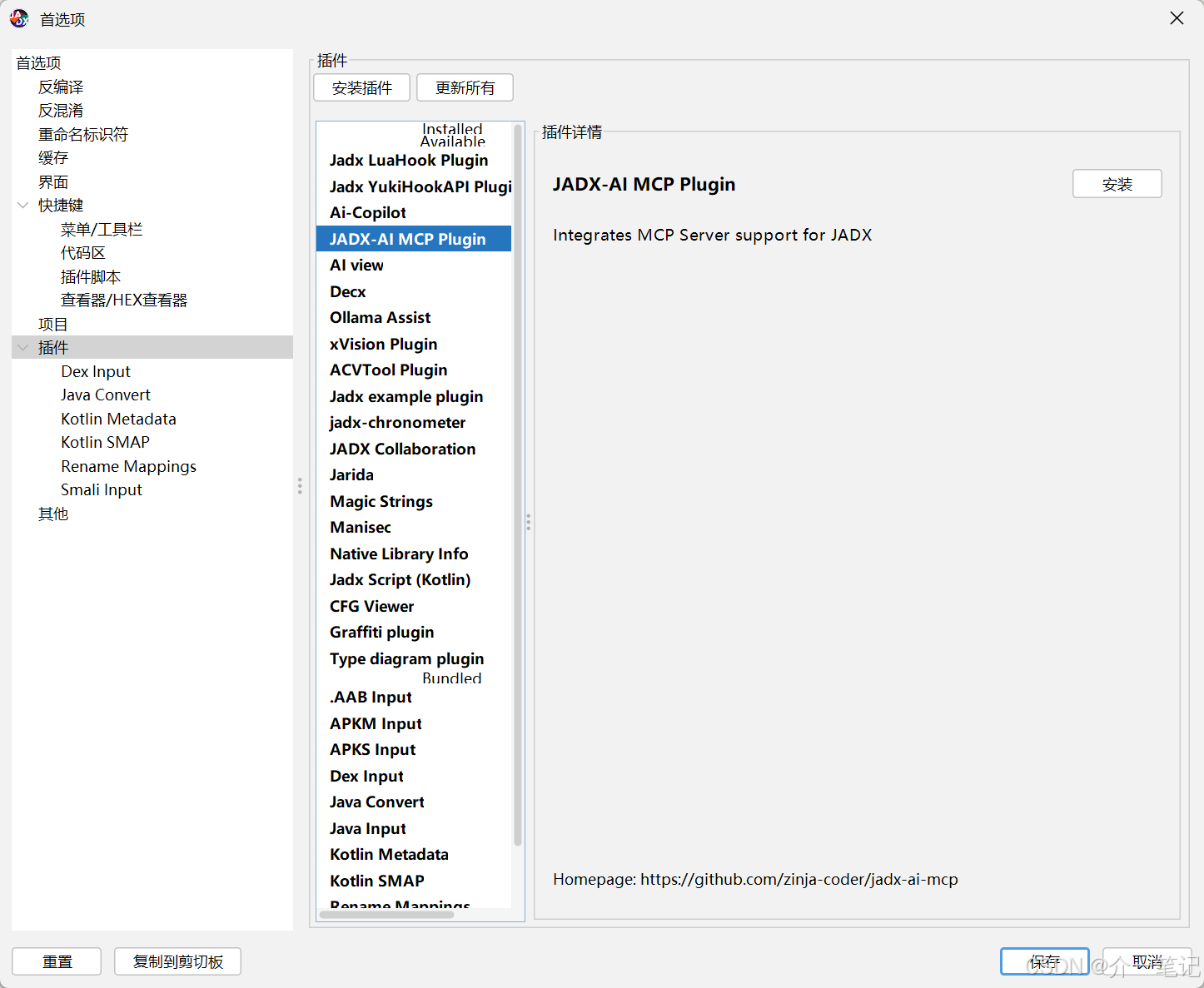Select Magic Strings plugin

pos(414,501)
